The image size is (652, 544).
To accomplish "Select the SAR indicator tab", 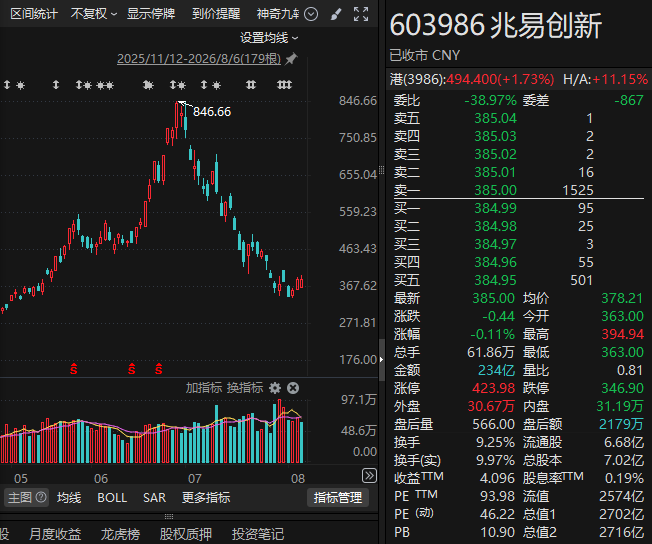I will (154, 497).
